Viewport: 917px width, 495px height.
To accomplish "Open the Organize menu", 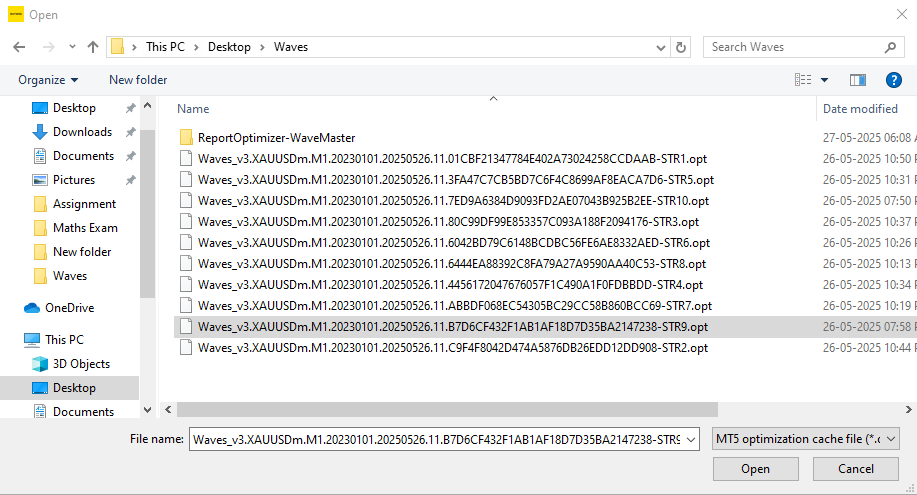I will (x=48, y=80).
